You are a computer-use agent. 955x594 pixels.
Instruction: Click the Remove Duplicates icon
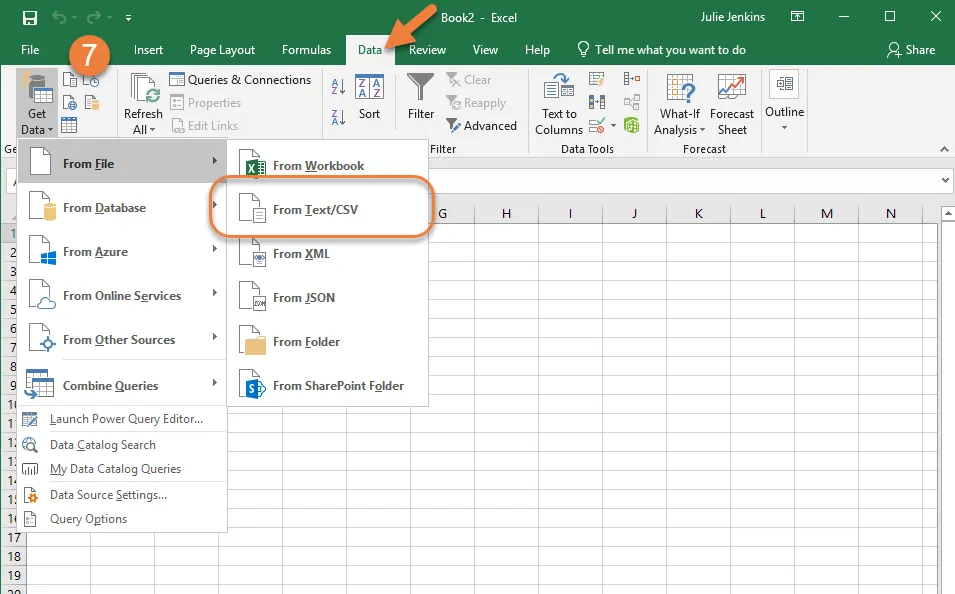597,102
